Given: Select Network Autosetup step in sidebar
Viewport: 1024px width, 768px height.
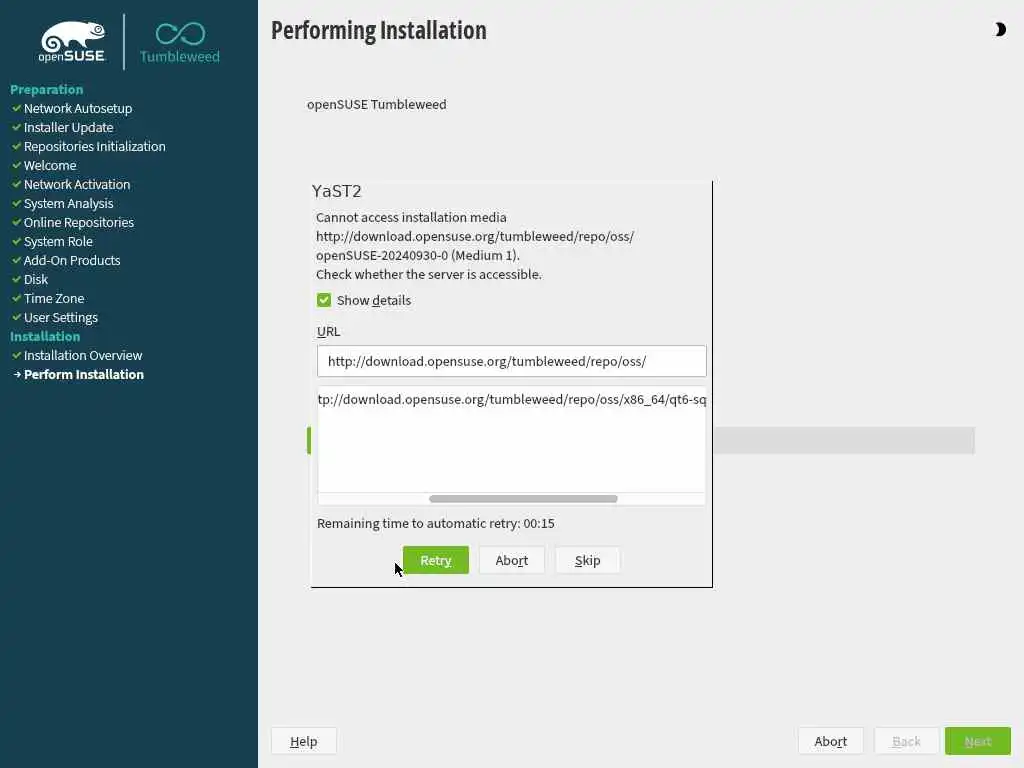Looking at the screenshot, I should [x=78, y=108].
